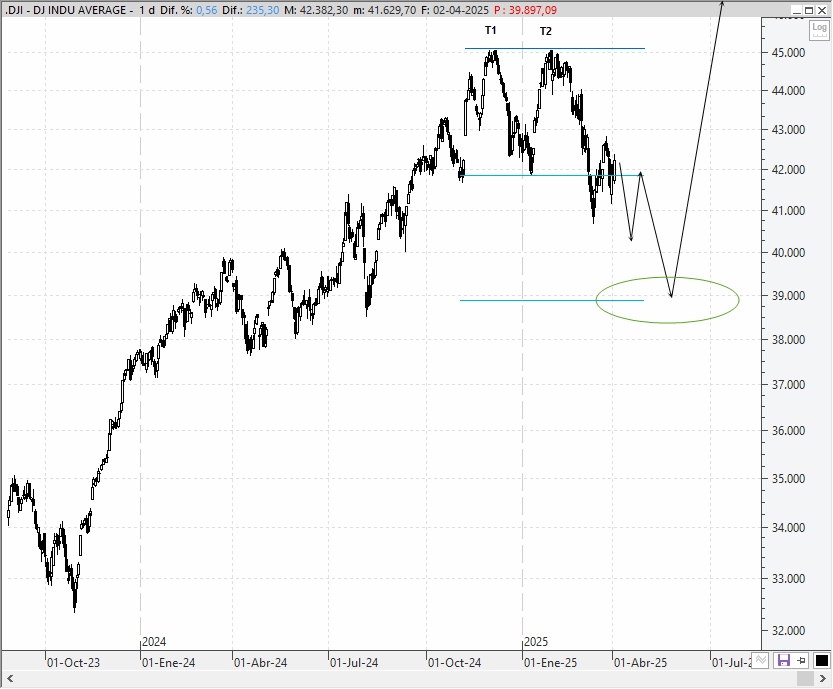Click the 37.000 price axis label

(788, 385)
